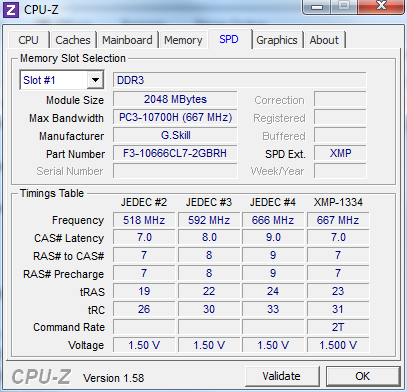Click the empty Registered field
The width and height of the screenshot is (407, 392).
340,117
